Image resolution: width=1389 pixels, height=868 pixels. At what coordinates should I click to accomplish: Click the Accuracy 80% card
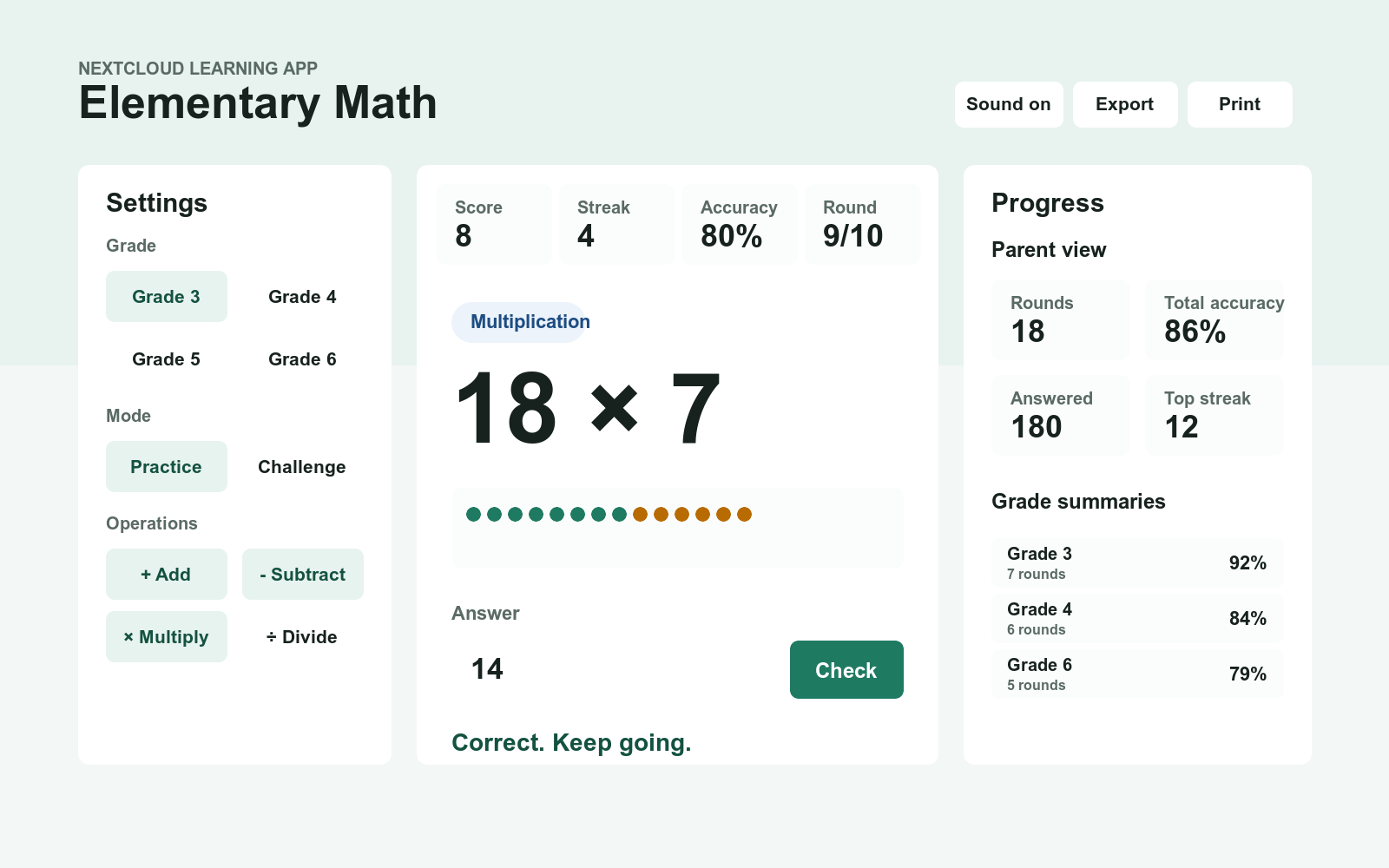[740, 224]
